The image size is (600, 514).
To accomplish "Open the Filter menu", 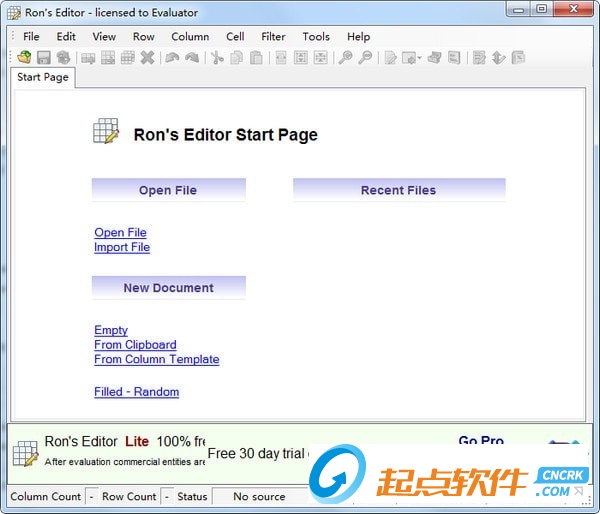I will point(273,37).
